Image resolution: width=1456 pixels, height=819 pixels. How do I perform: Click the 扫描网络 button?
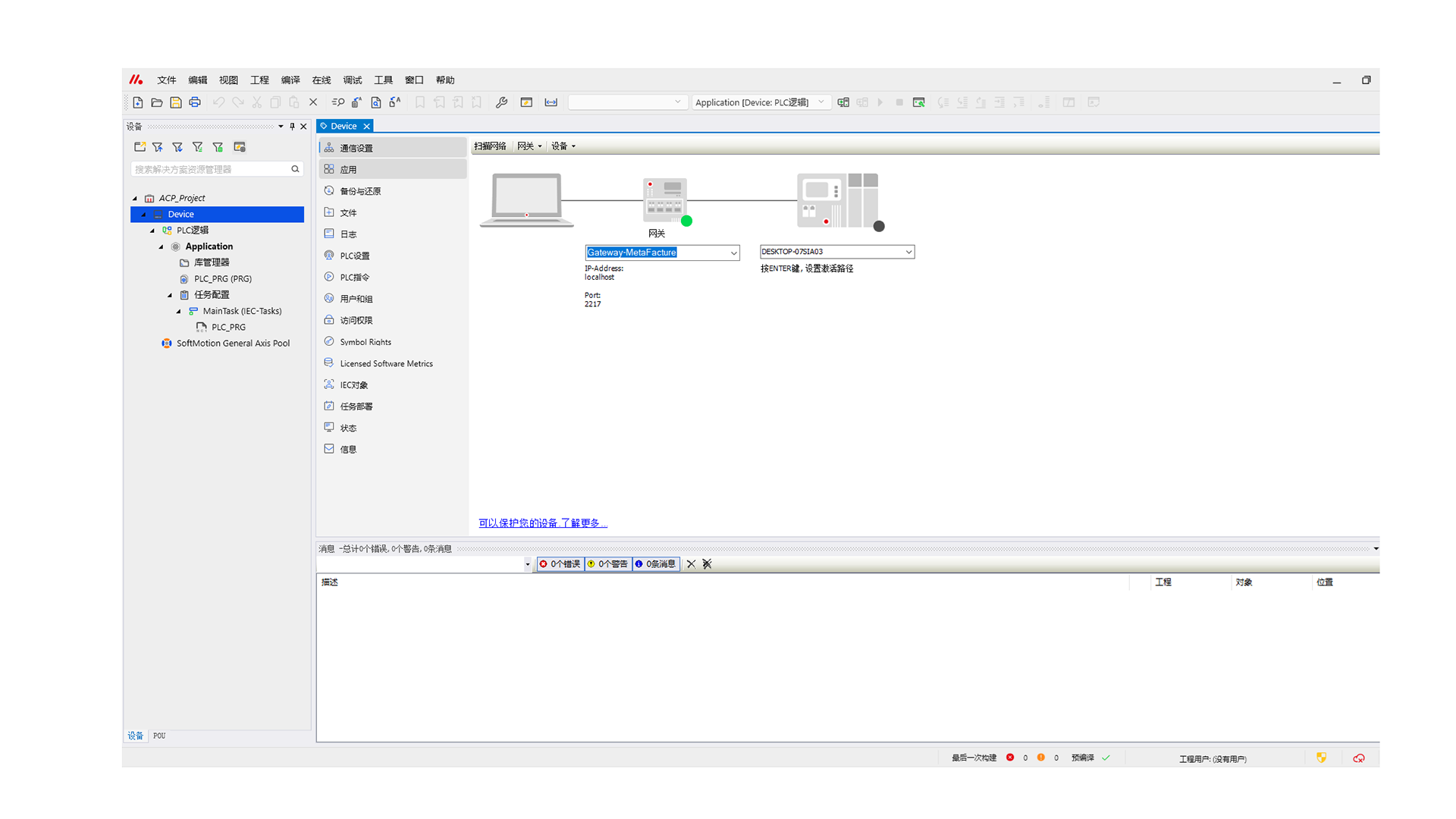click(x=490, y=146)
